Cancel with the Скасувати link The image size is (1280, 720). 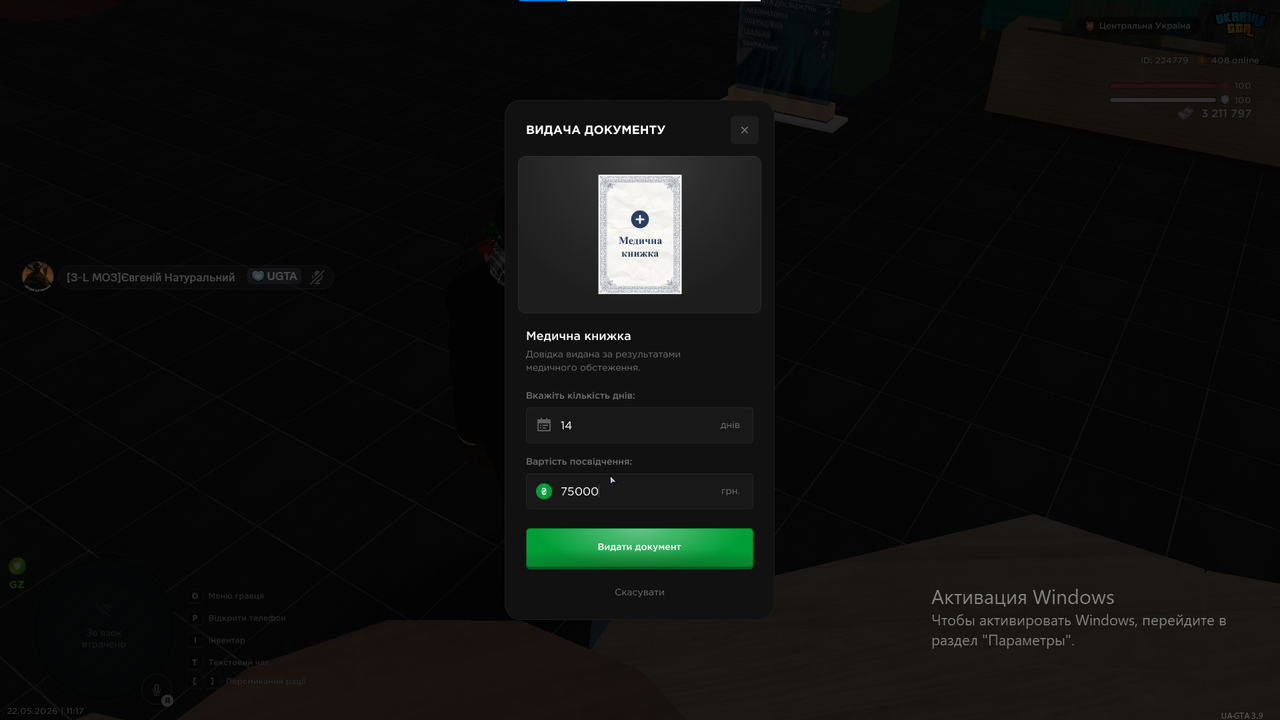tap(640, 592)
